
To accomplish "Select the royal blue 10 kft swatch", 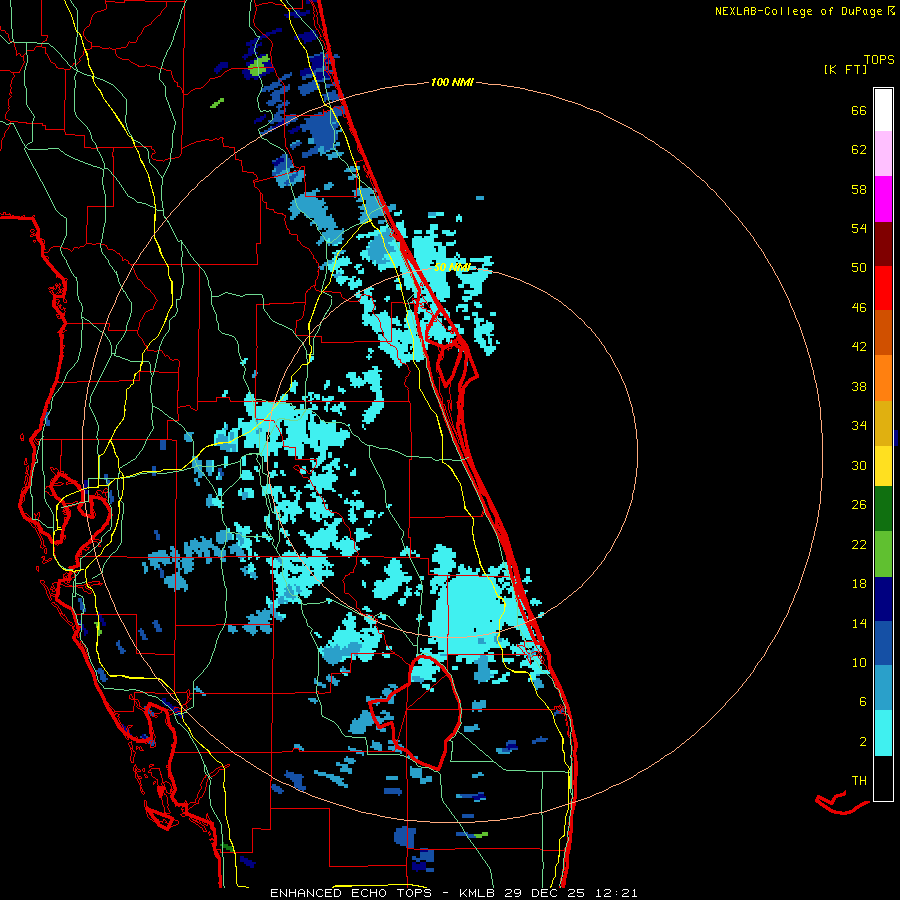I will point(883,643).
